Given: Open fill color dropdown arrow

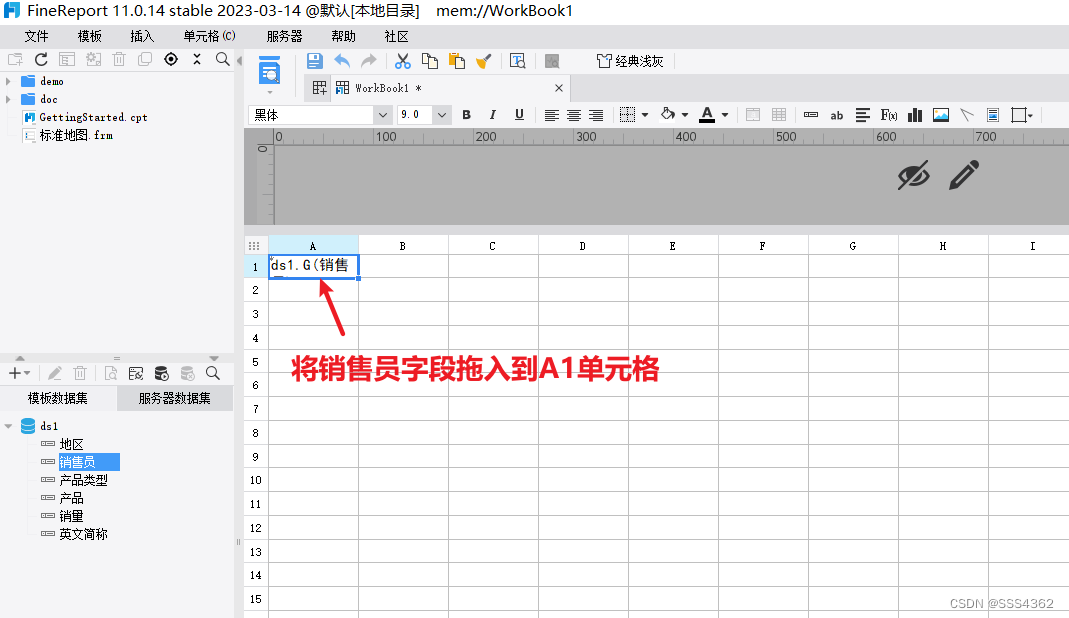Looking at the screenshot, I should click(x=684, y=115).
